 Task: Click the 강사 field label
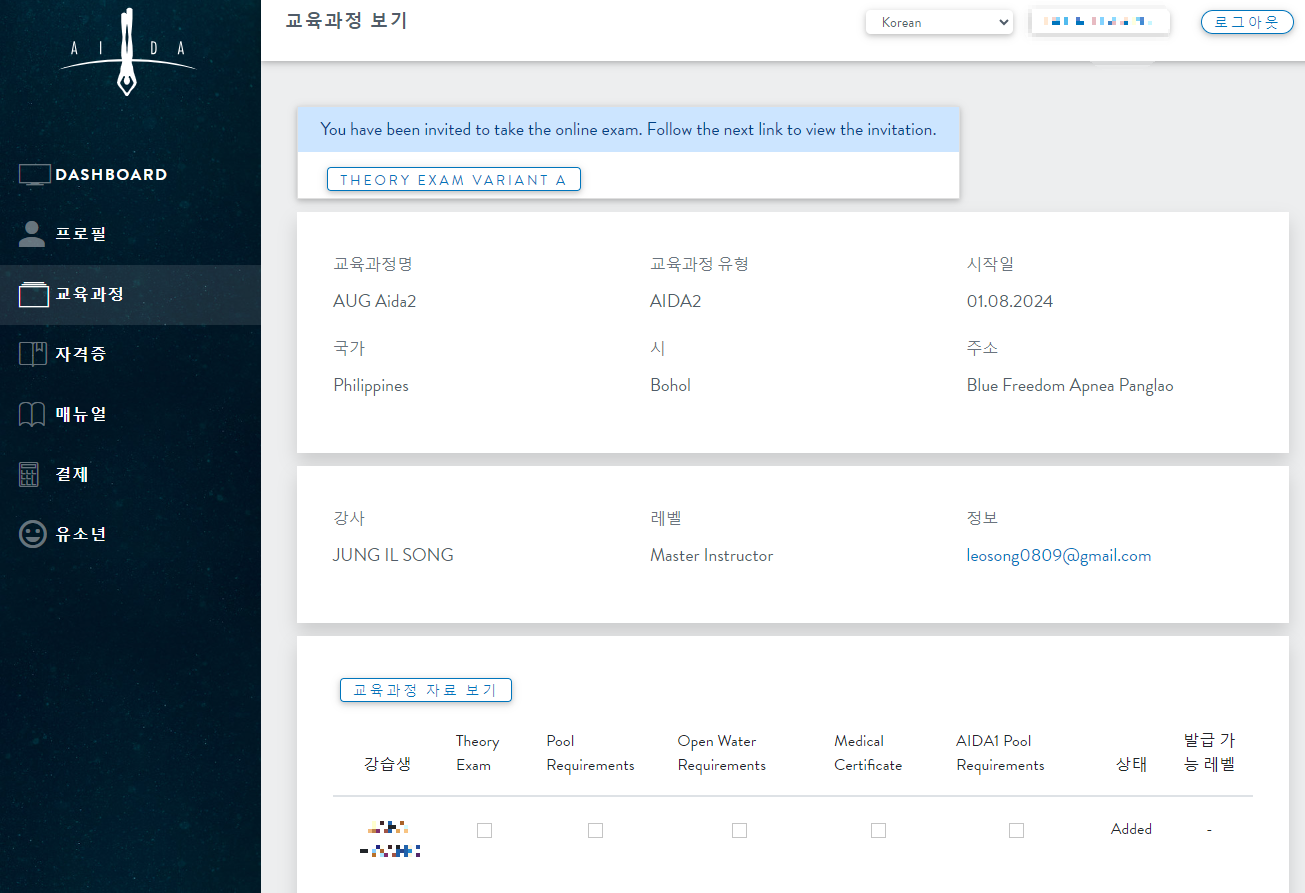[x=349, y=518]
